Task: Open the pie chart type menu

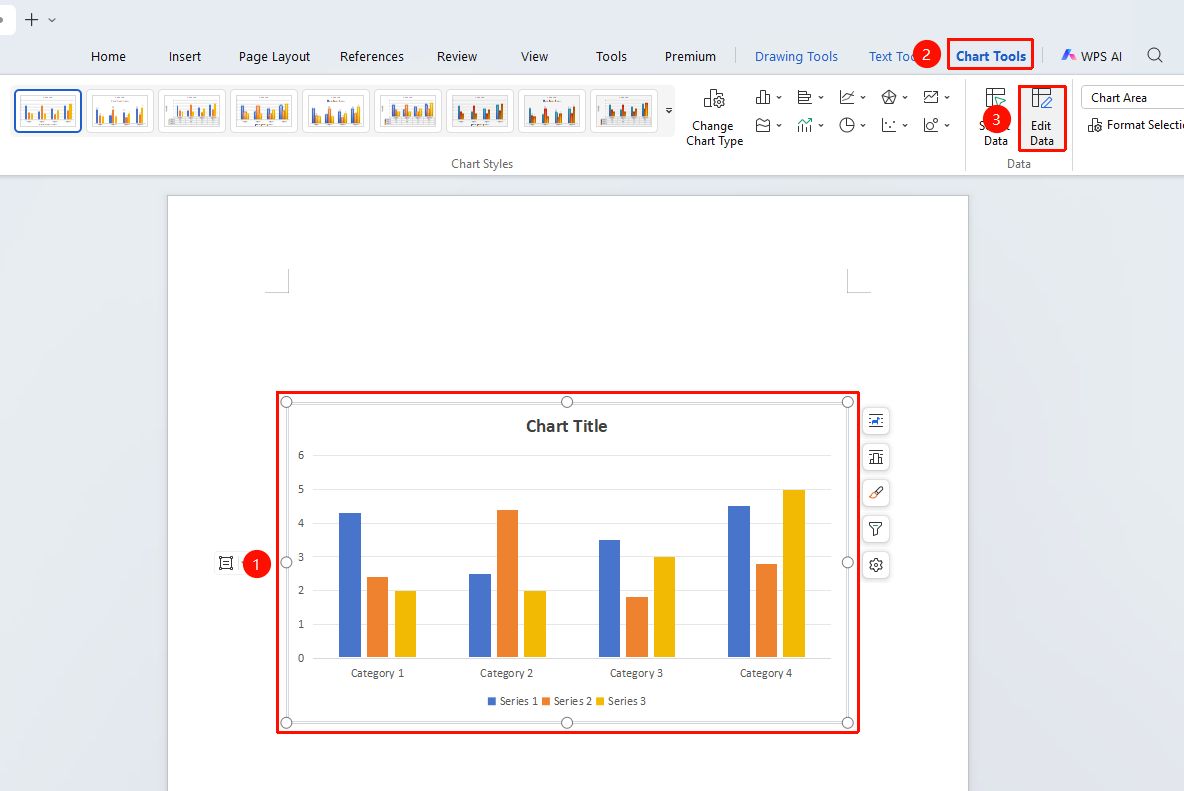Action: pyautogui.click(x=852, y=125)
